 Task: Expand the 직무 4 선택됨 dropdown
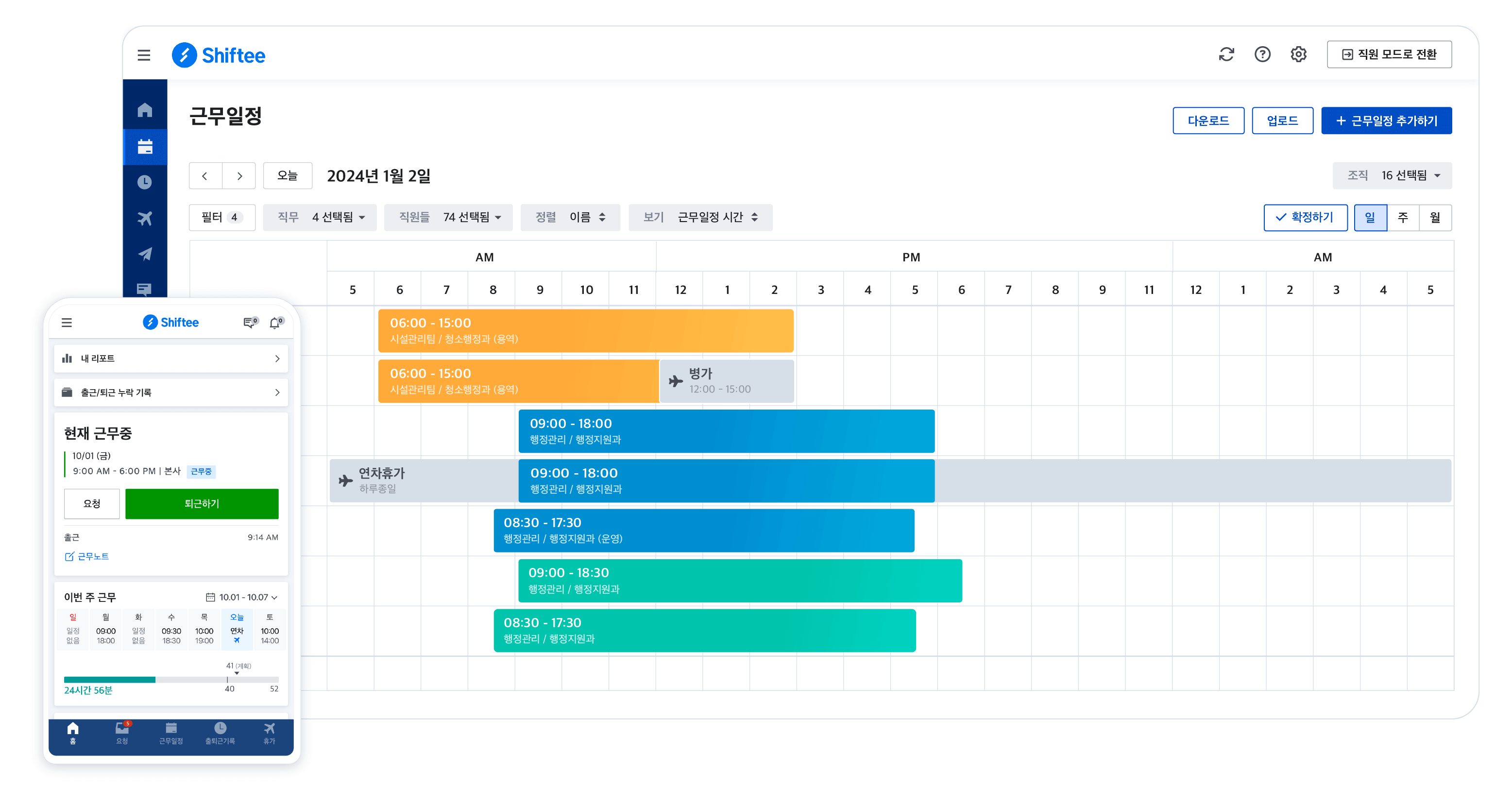point(320,217)
